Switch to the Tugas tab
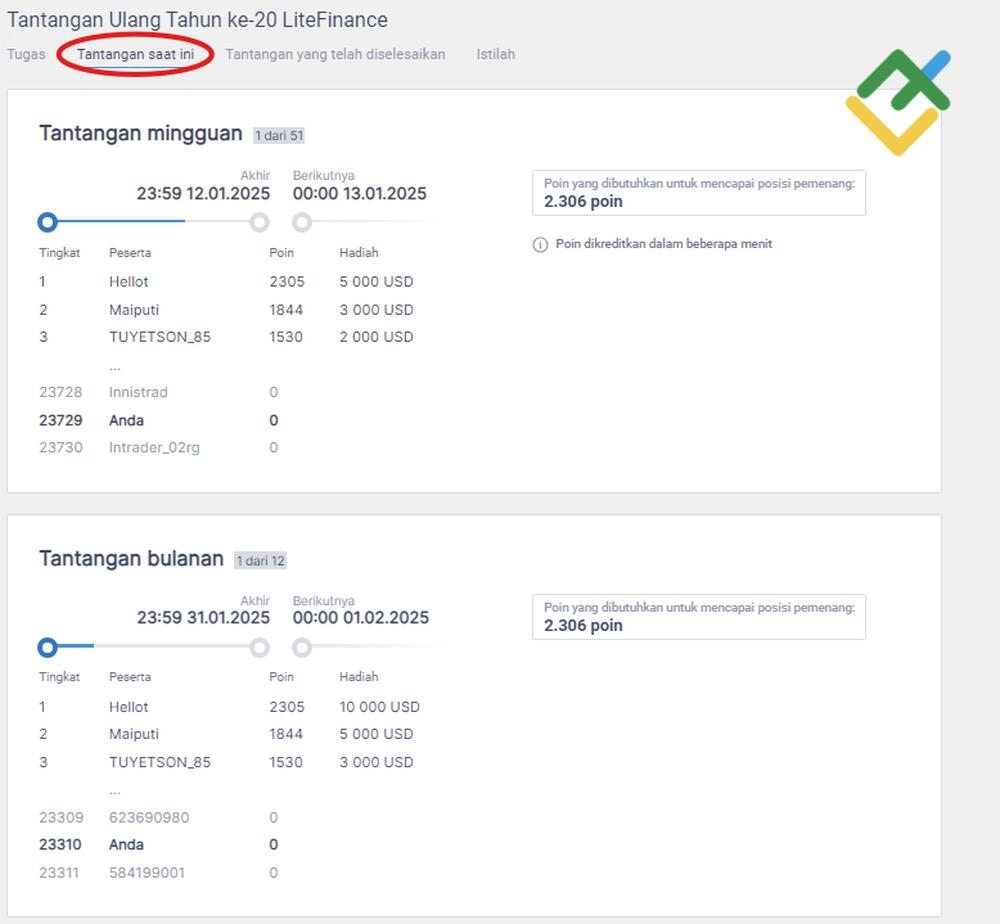 (25, 54)
